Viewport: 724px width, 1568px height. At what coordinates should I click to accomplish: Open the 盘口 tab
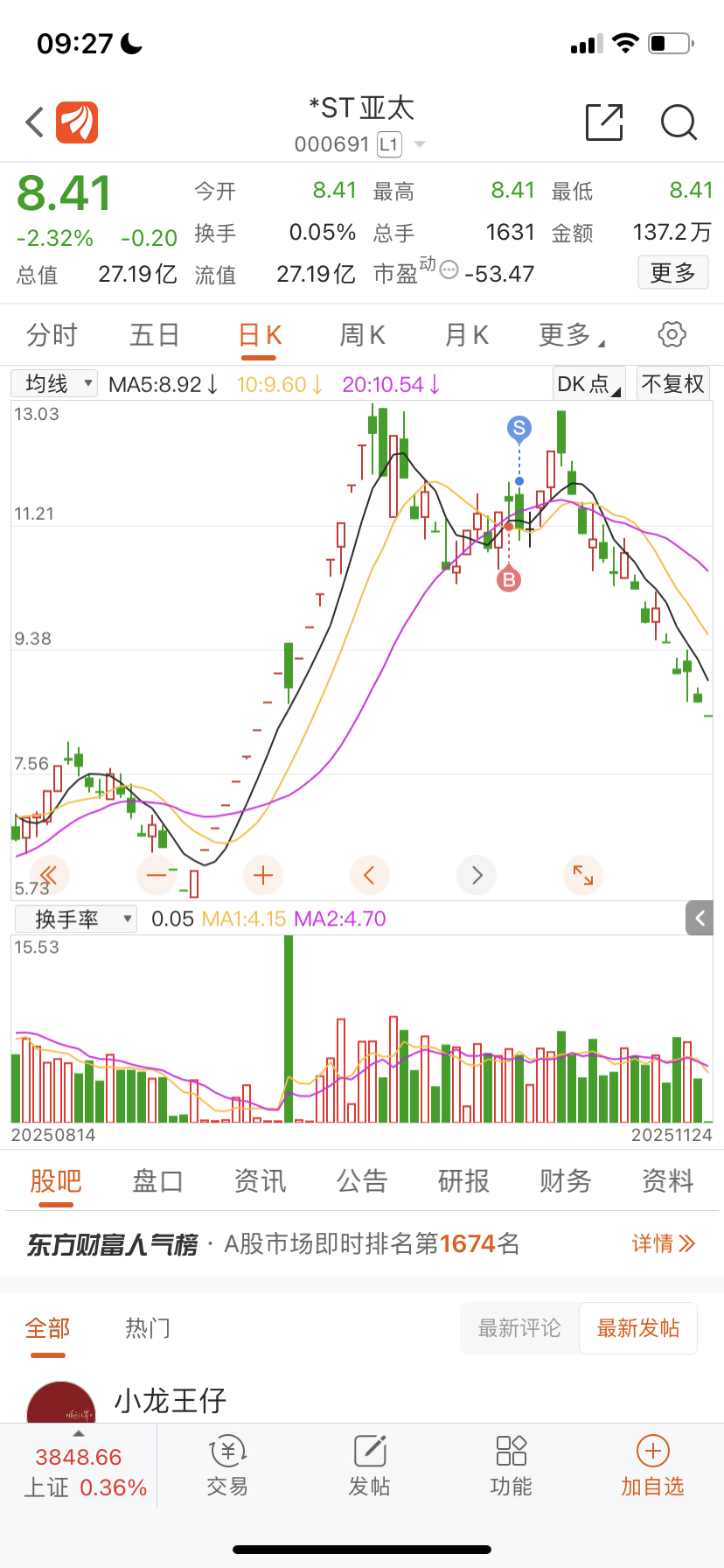[157, 1181]
